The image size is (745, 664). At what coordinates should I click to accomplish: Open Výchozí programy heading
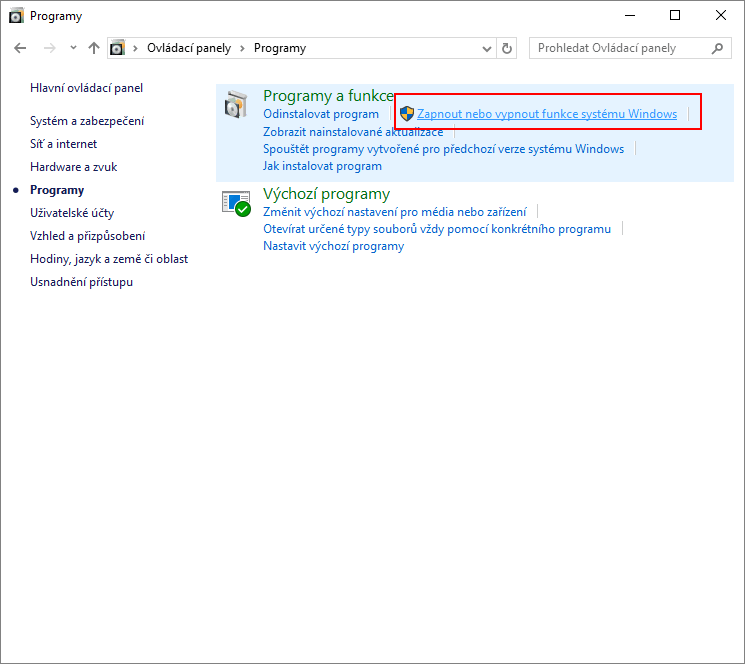(326, 194)
